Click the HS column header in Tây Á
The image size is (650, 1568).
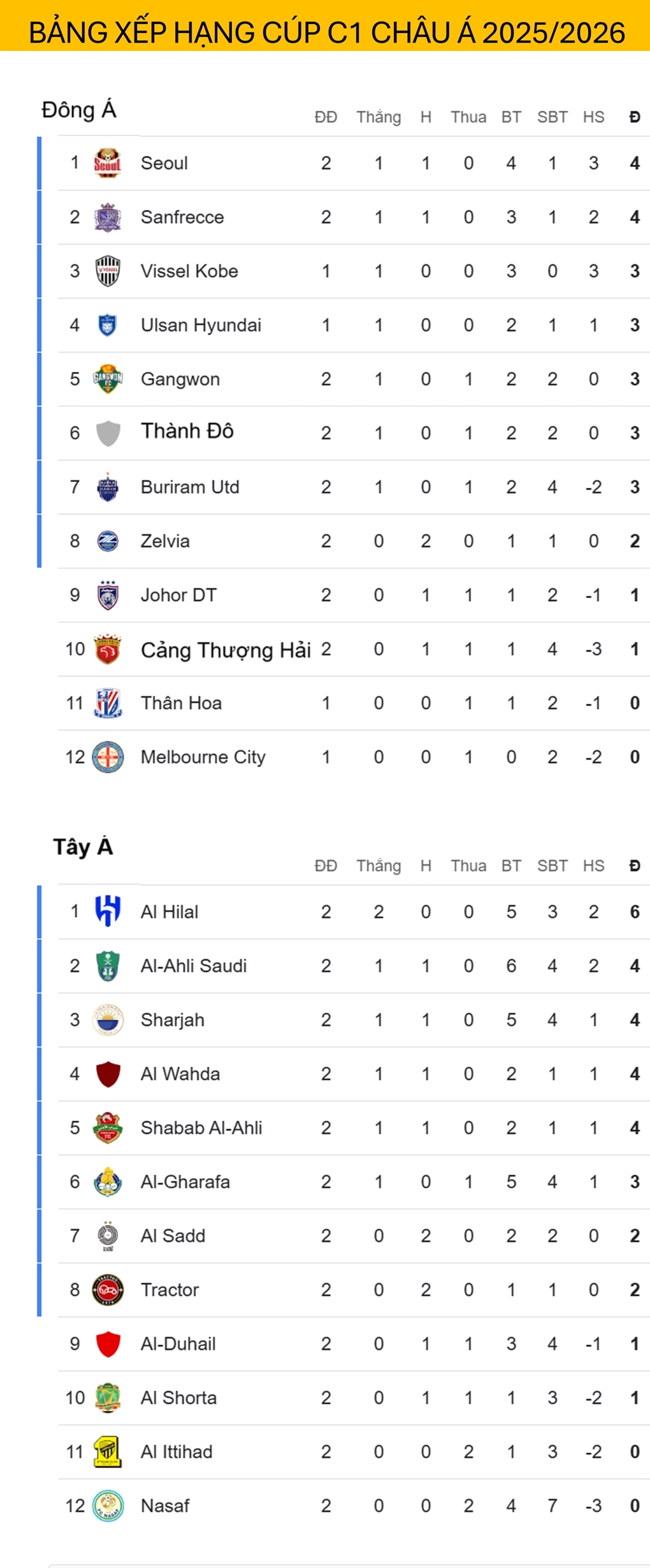click(x=593, y=866)
